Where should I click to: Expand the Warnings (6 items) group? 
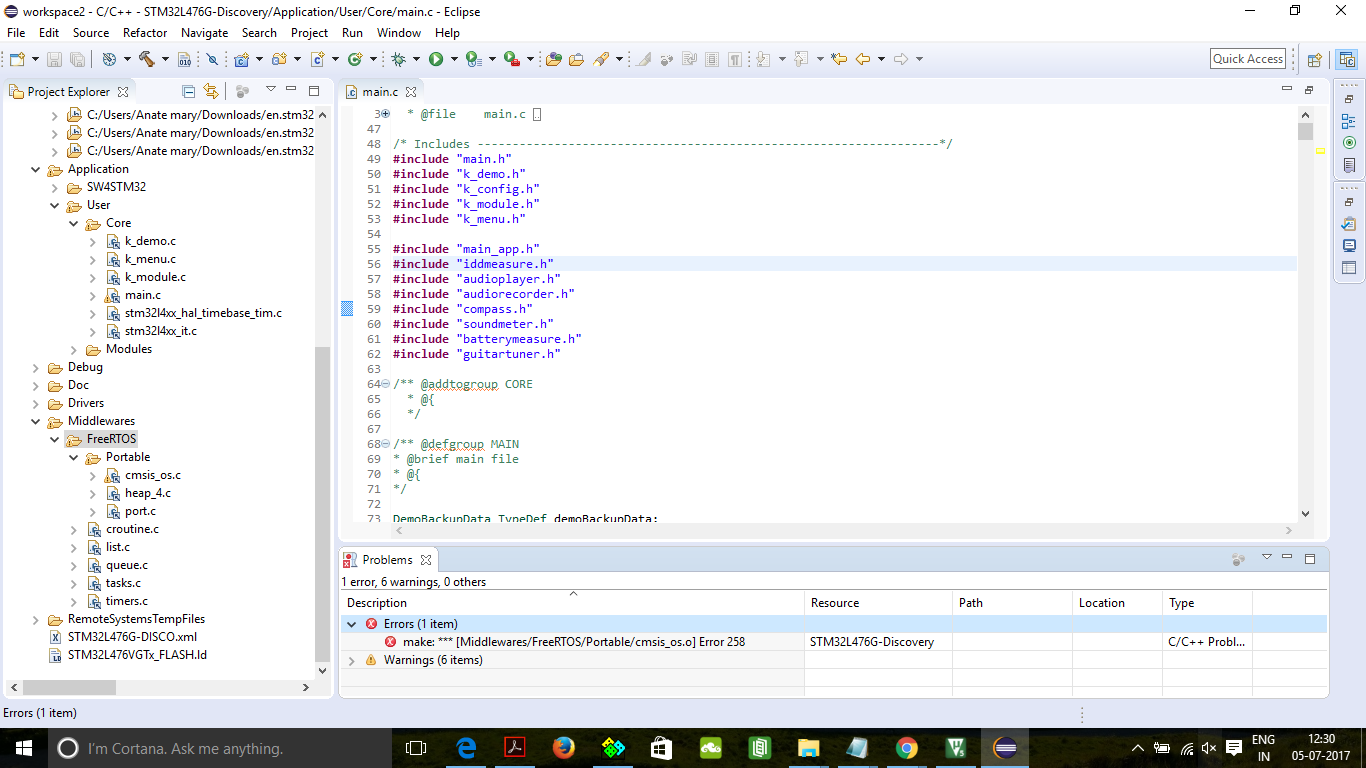coord(352,660)
